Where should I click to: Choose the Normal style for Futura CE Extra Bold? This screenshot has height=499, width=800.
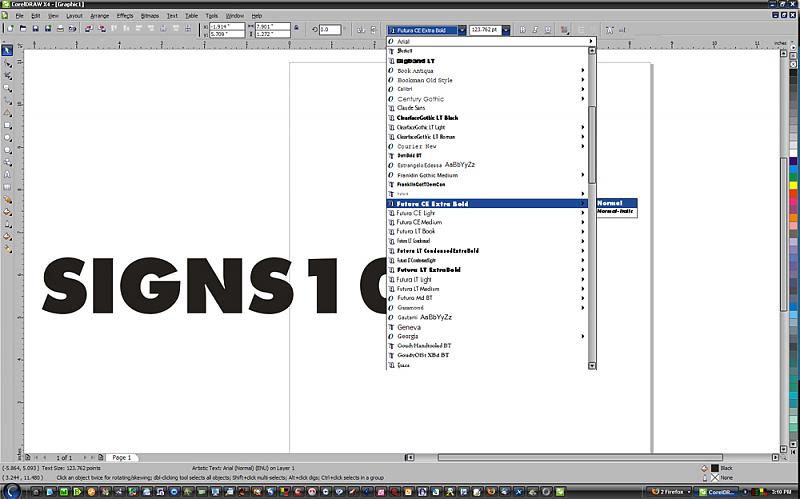point(617,203)
